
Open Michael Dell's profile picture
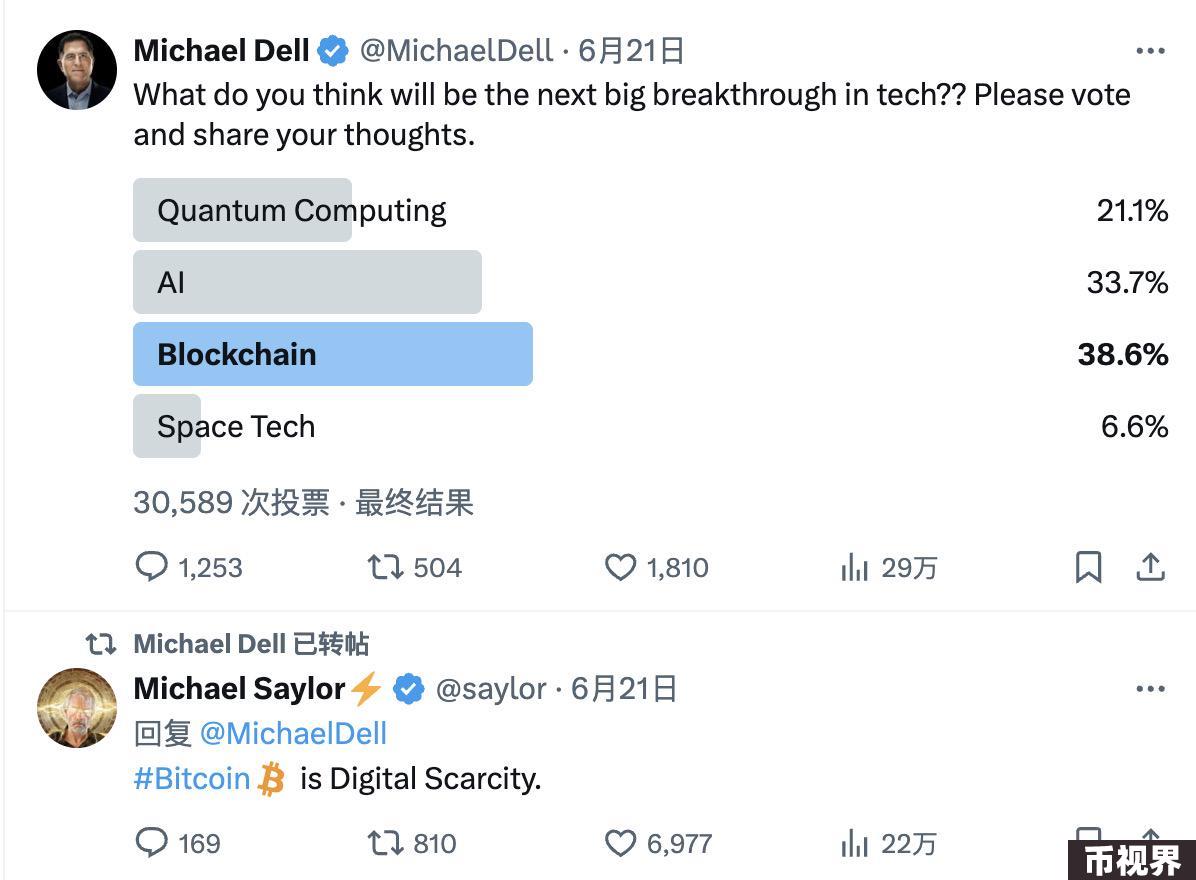click(x=76, y=70)
